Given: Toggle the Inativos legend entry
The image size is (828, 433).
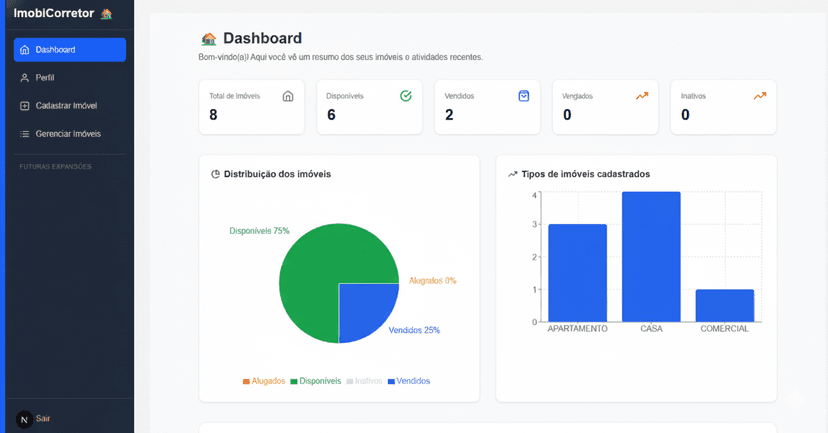Looking at the screenshot, I should pos(364,381).
